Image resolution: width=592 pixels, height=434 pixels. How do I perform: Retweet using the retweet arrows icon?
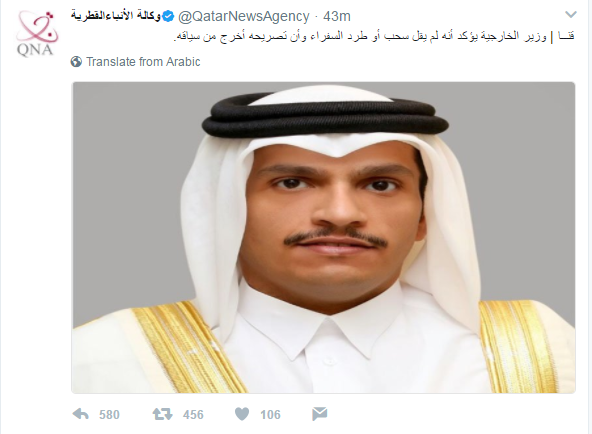click(x=162, y=414)
